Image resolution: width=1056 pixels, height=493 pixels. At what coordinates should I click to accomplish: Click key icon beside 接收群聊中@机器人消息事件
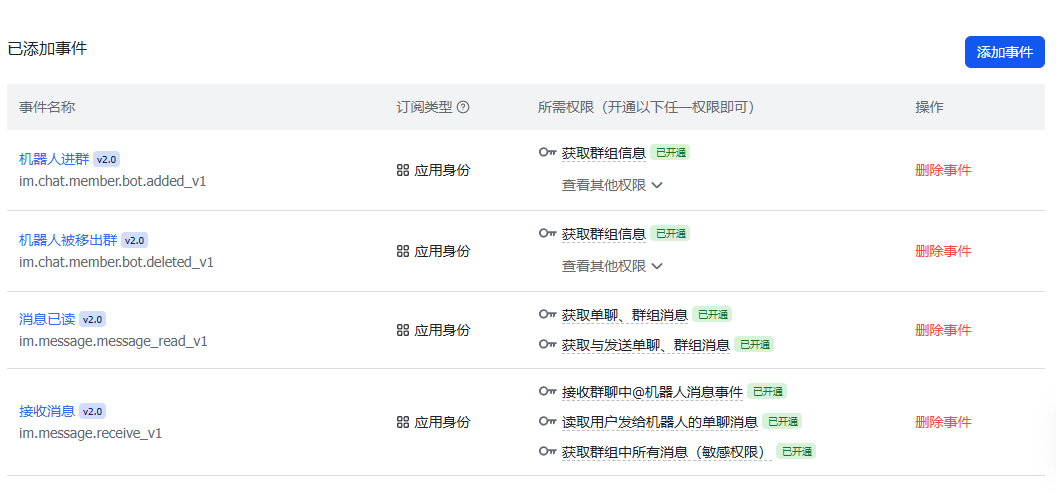(x=547, y=392)
